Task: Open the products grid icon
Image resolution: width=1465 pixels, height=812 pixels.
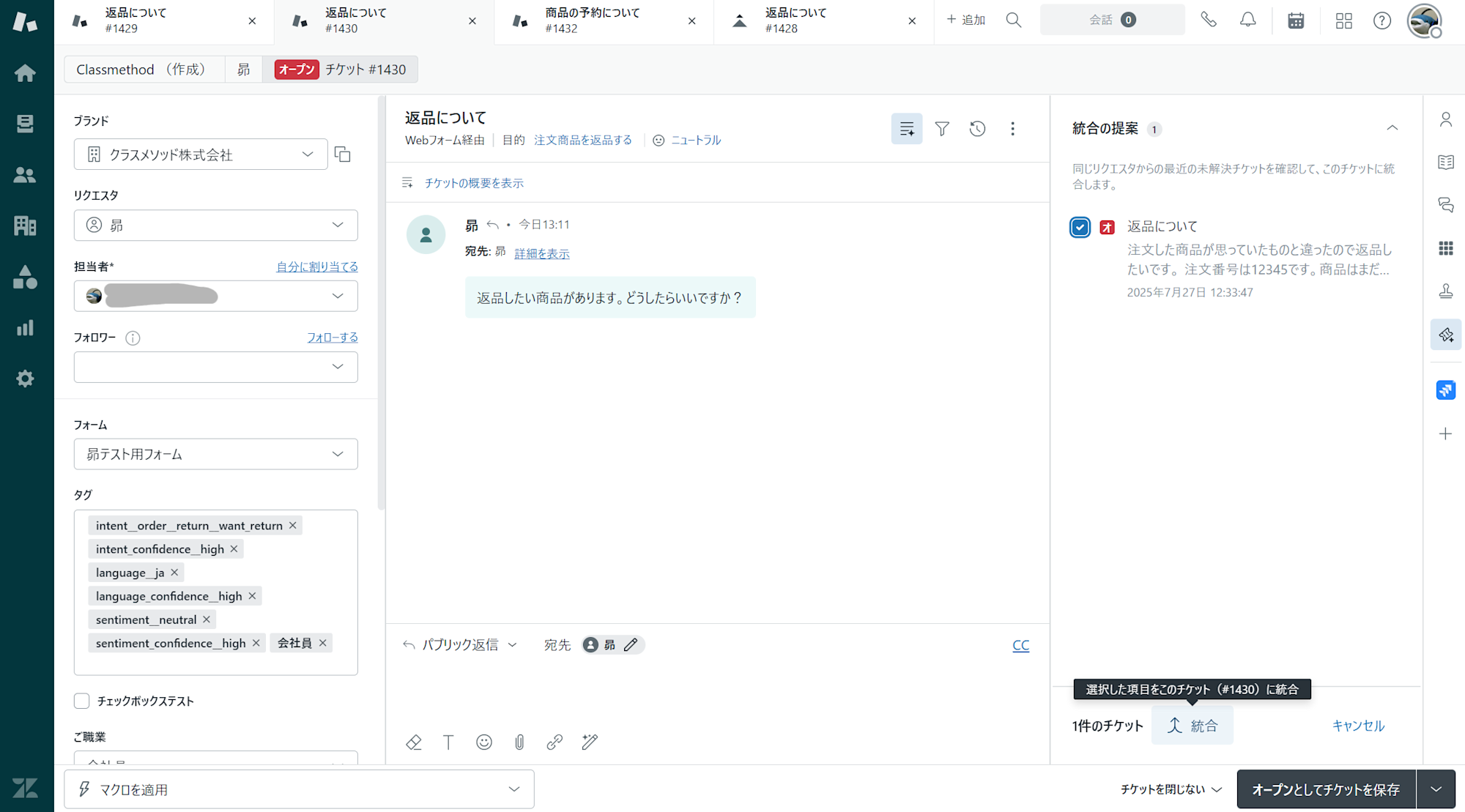Action: pyautogui.click(x=1344, y=21)
